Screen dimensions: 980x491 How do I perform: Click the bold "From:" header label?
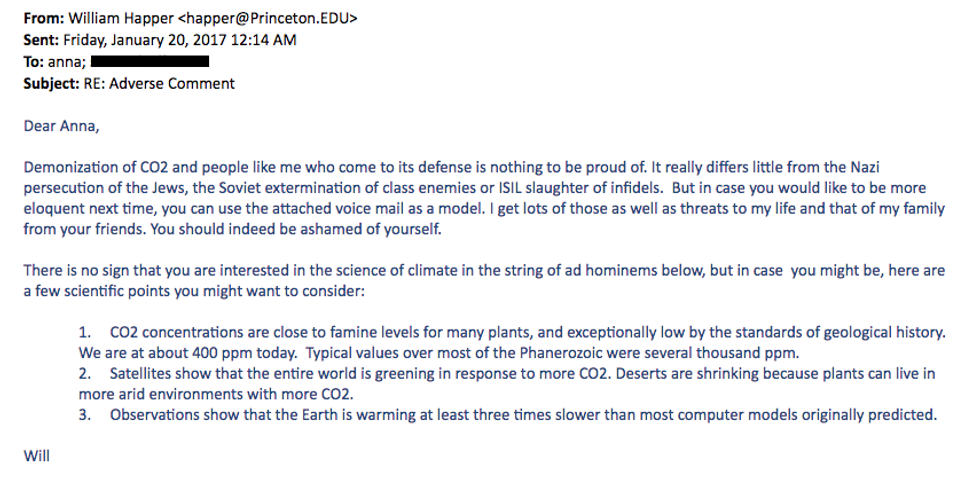[44, 19]
